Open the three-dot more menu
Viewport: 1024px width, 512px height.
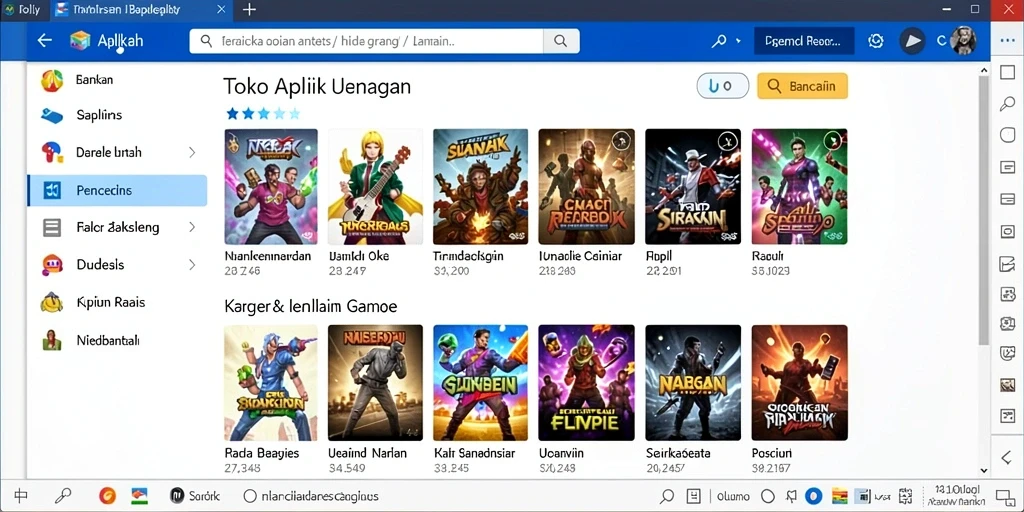pos(1007,40)
